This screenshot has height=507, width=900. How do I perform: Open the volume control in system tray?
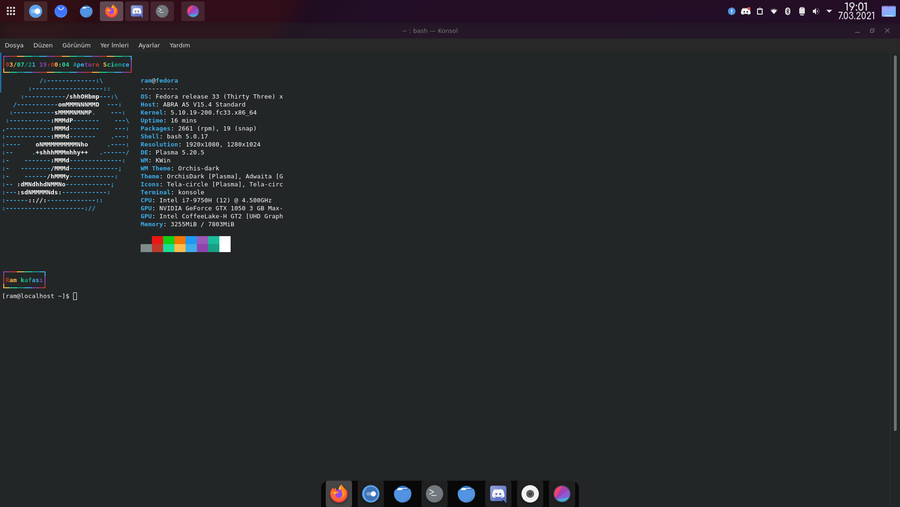click(815, 11)
